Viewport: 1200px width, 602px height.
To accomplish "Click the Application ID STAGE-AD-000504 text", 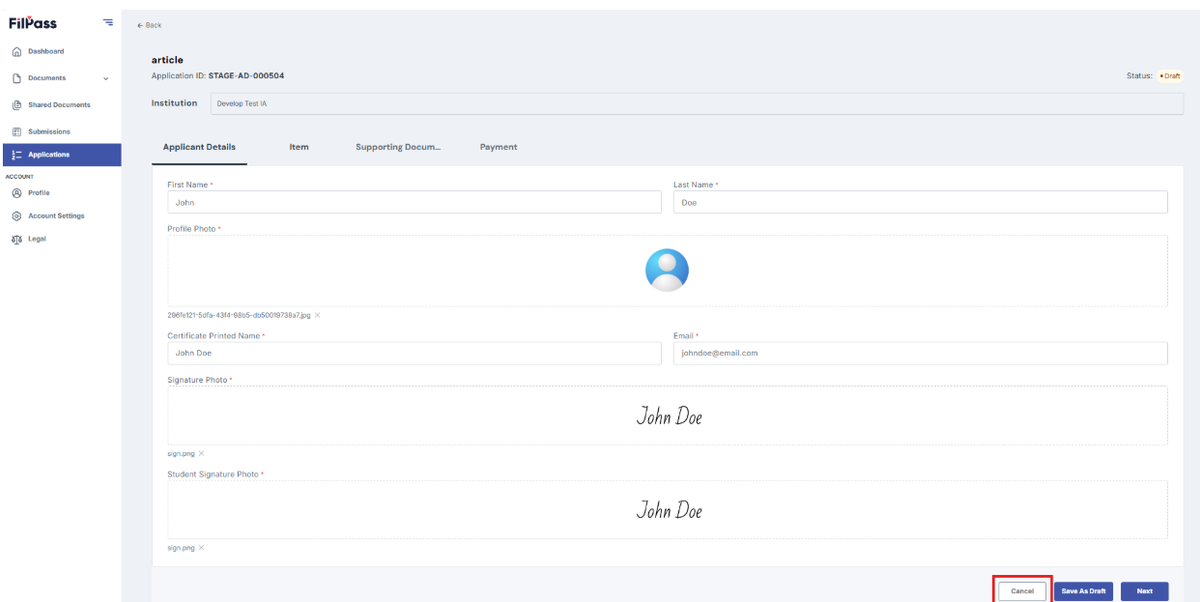I will point(218,76).
